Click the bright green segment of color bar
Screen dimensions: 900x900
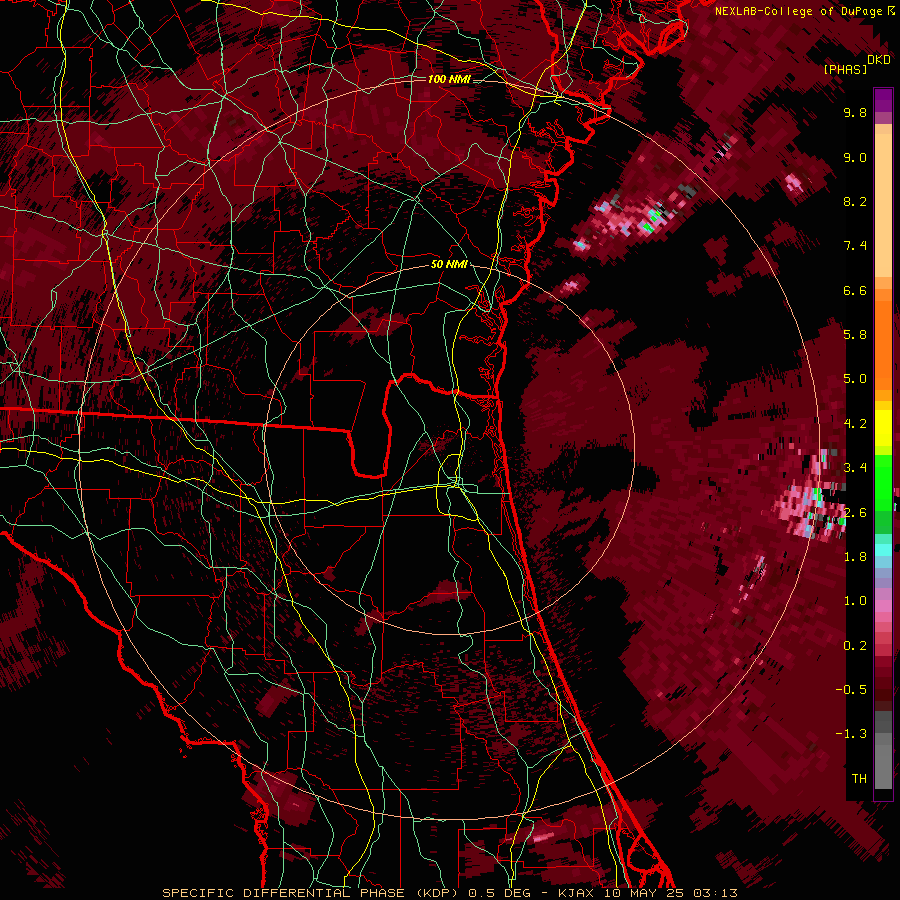[883, 482]
